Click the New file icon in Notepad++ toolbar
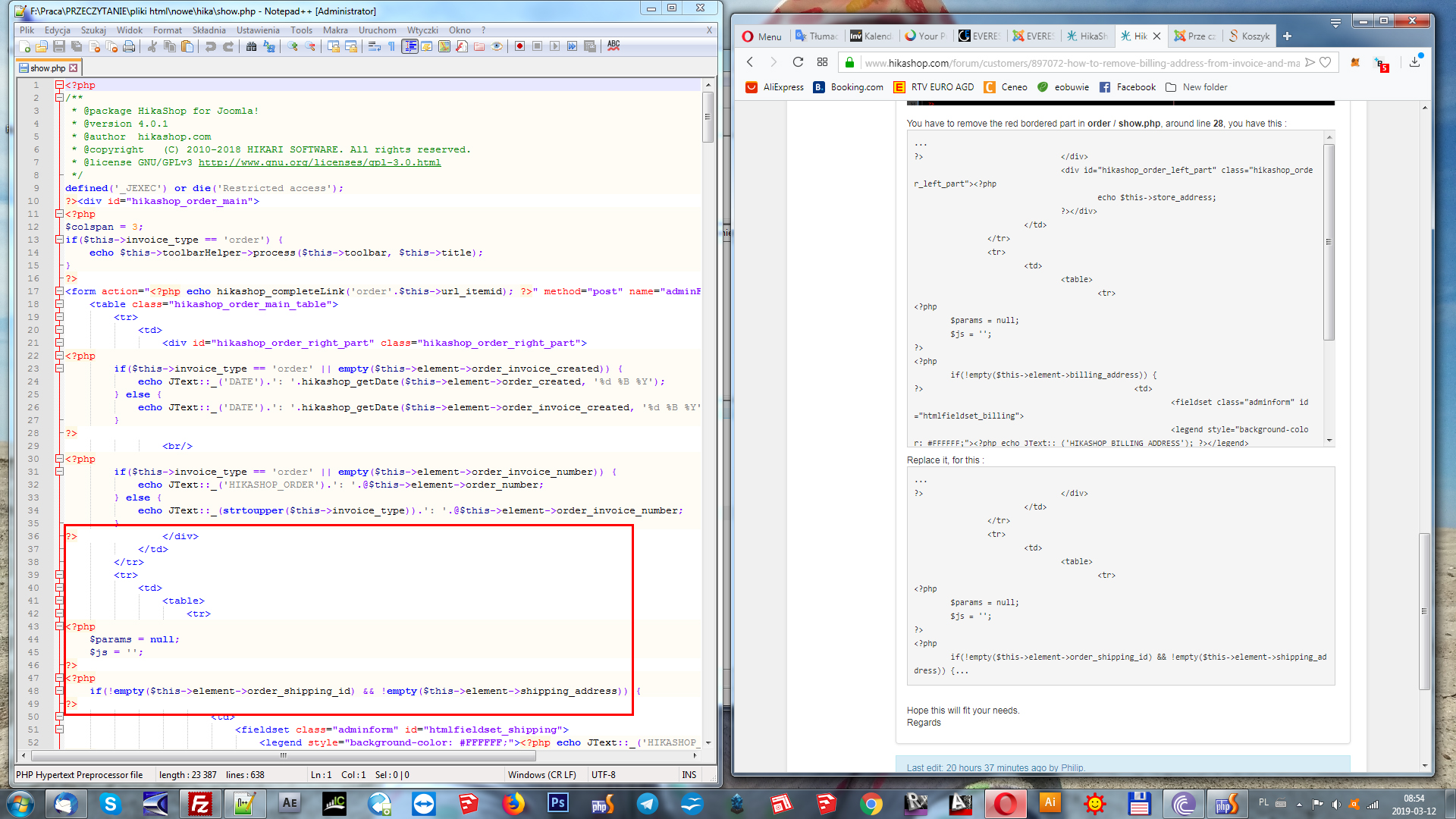1456x819 pixels. pyautogui.click(x=24, y=46)
